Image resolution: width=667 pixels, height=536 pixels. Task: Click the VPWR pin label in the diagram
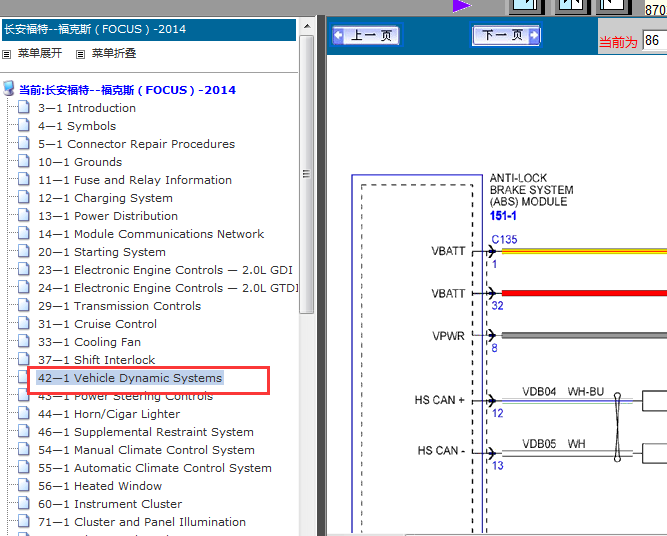[448, 336]
